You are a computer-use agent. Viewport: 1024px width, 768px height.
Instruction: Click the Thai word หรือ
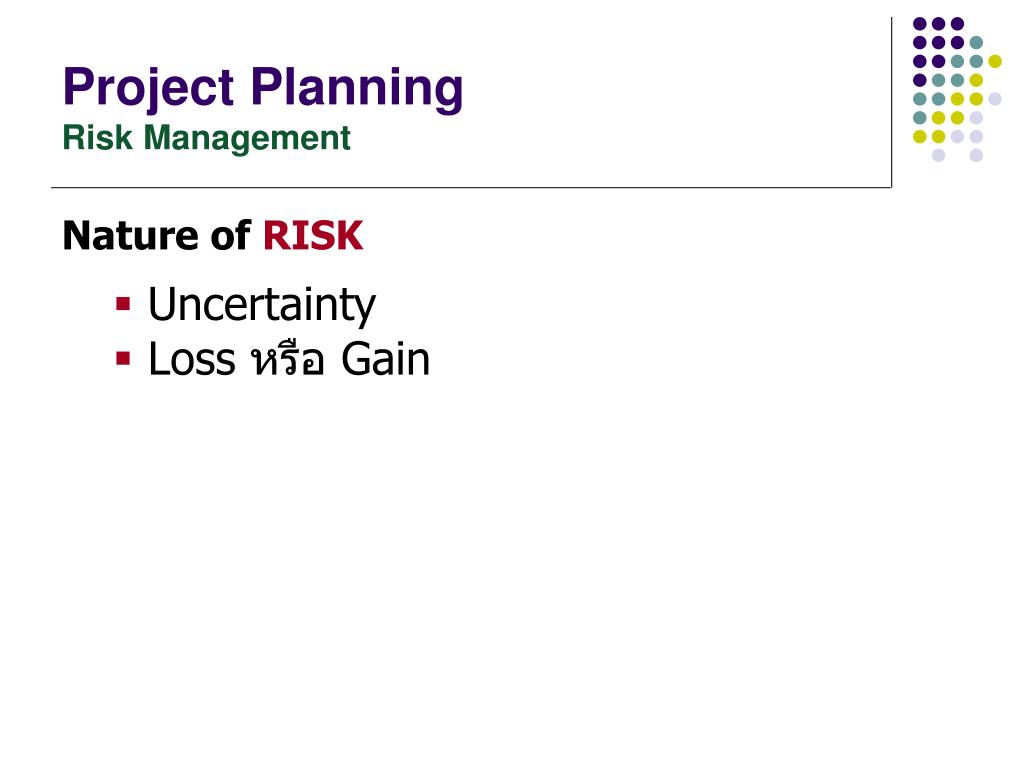coord(288,359)
